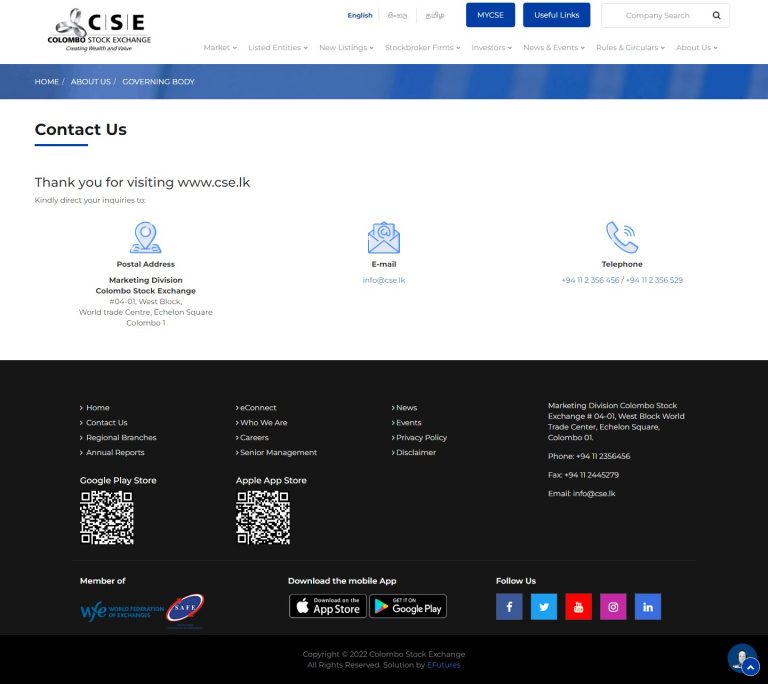Click the Colombo Stock Exchange logo
768x684 pixels.
[x=99, y=29]
